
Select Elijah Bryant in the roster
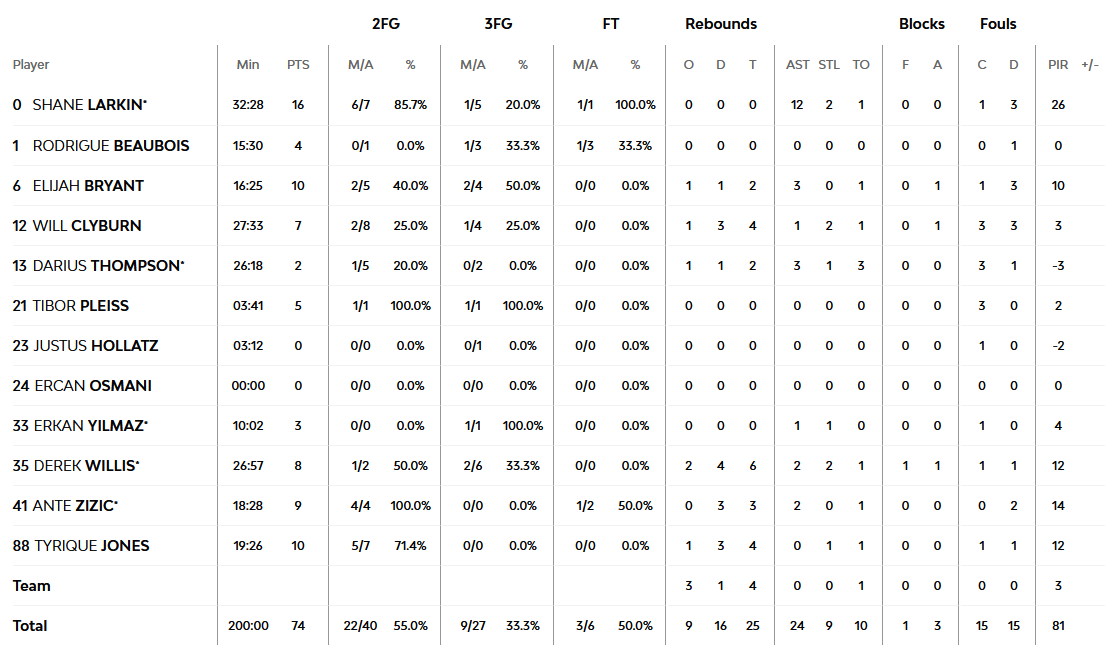tap(88, 185)
